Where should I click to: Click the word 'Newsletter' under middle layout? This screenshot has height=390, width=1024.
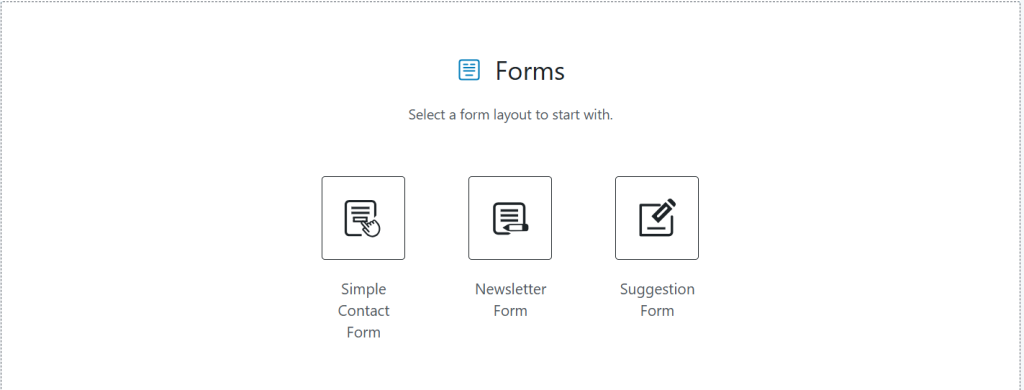(510, 289)
